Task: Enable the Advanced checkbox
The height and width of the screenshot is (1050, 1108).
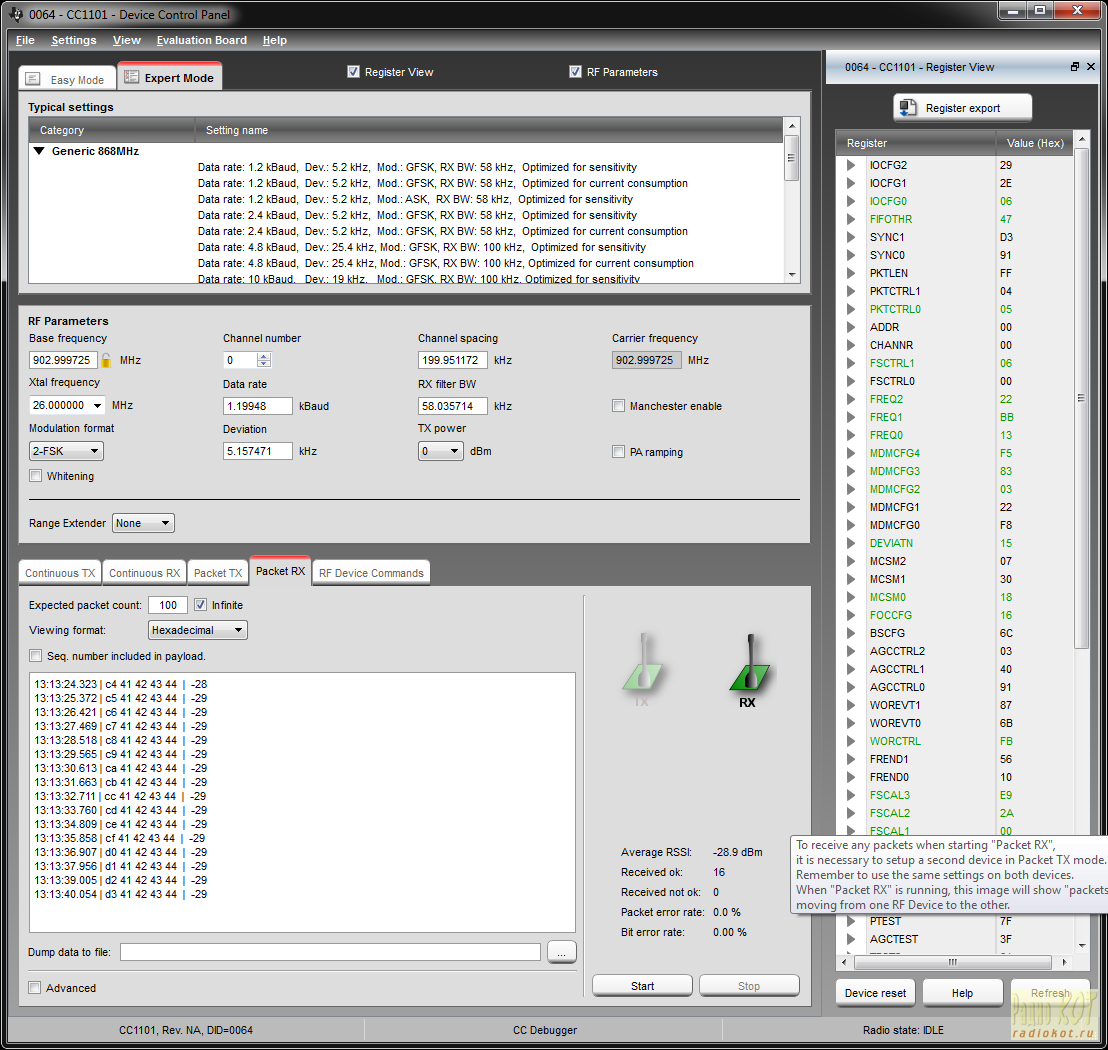Action: 35,988
